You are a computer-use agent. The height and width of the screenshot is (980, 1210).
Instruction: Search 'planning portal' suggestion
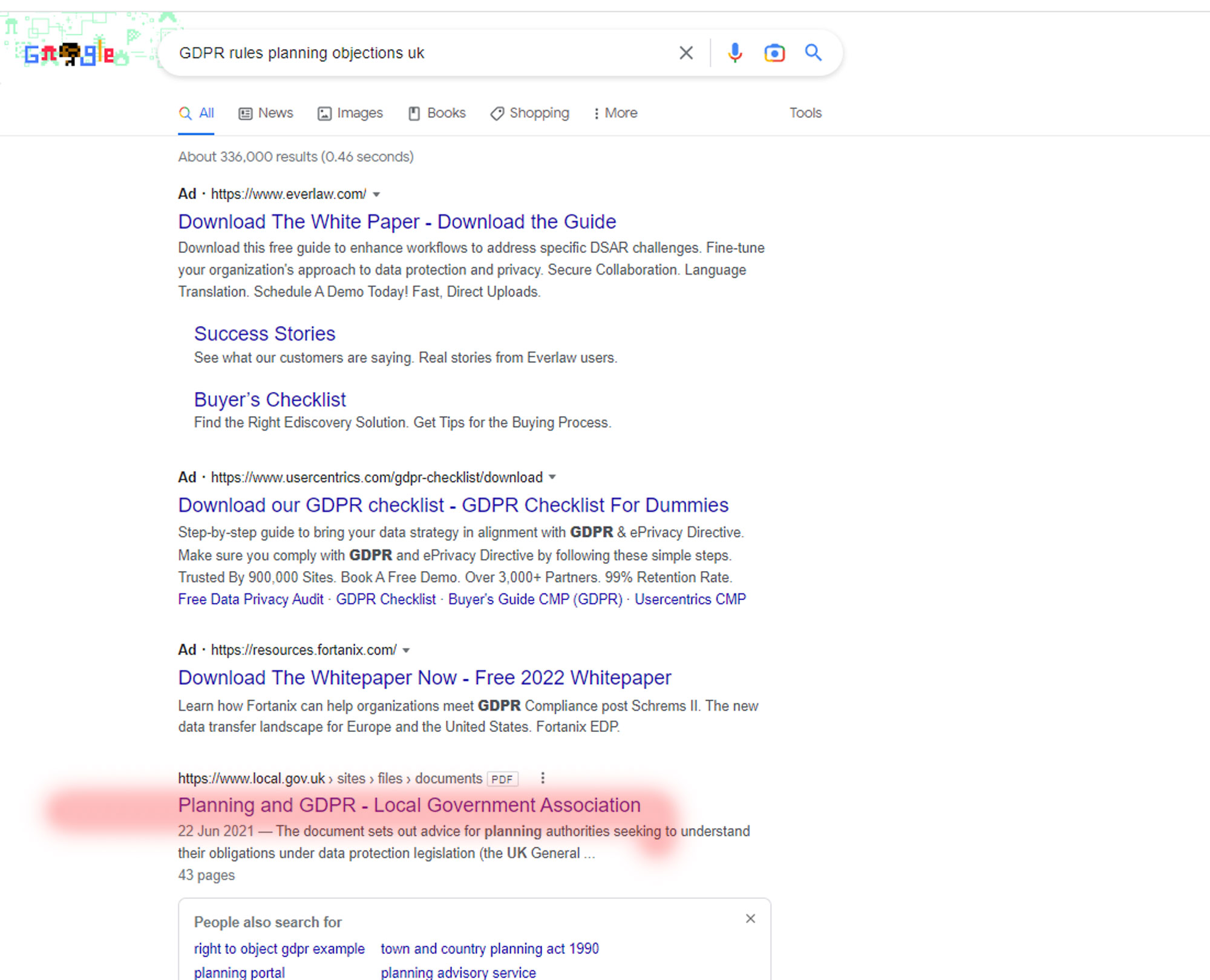pyautogui.click(x=240, y=972)
